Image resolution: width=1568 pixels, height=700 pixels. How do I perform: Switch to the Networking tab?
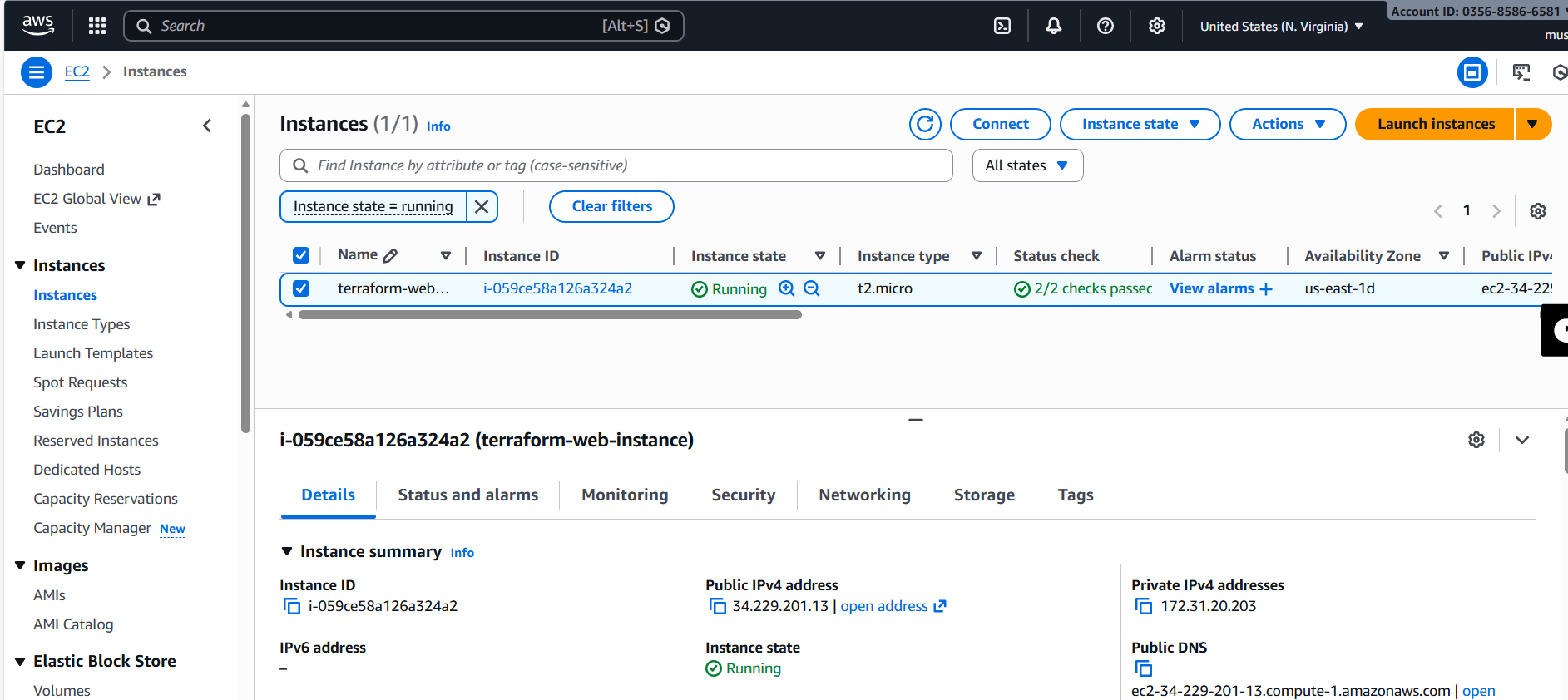pyautogui.click(x=864, y=495)
